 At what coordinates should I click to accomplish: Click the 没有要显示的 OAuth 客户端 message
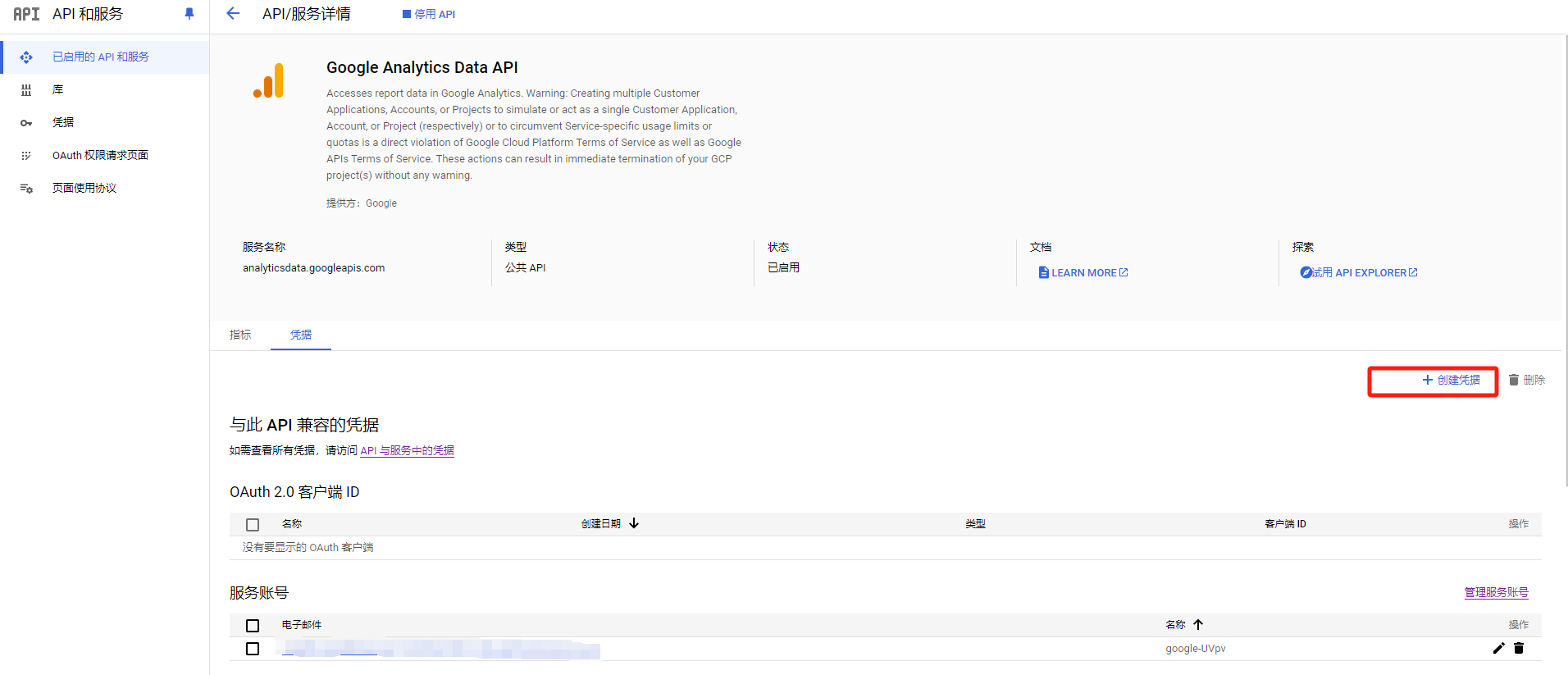[308, 547]
